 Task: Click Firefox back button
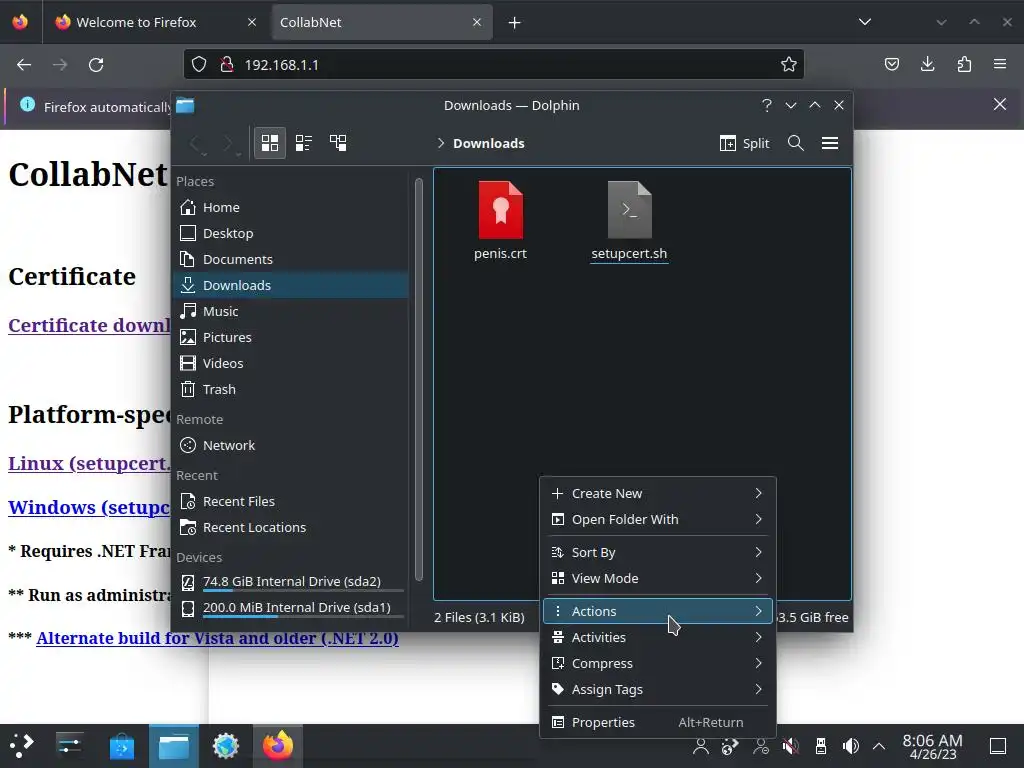tap(24, 65)
